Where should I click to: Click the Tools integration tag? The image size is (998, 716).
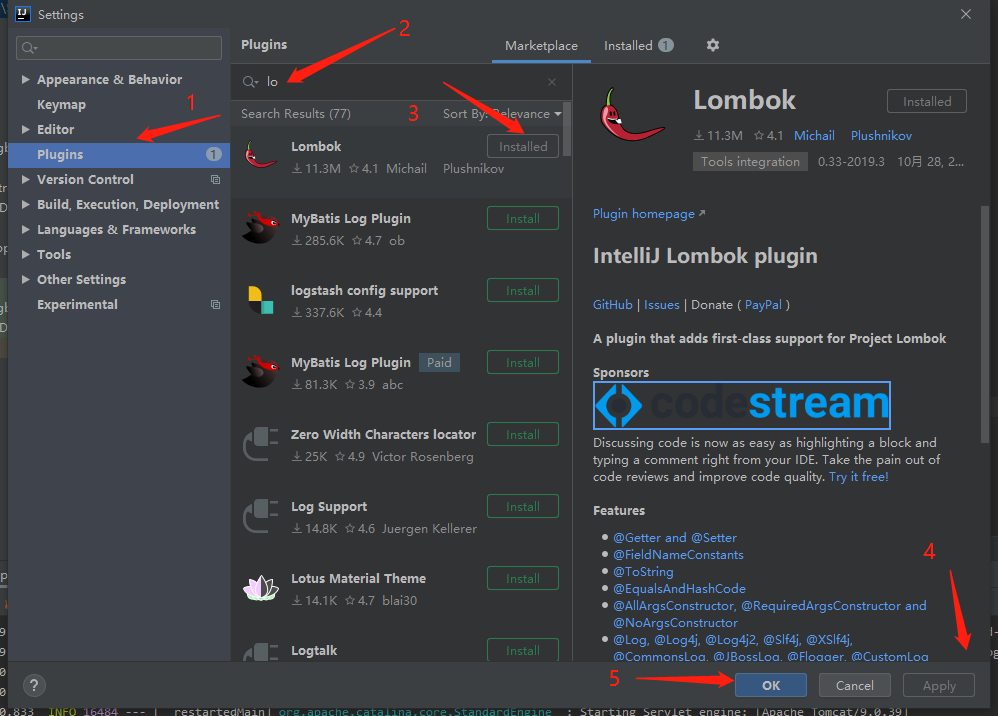[x=750, y=162]
